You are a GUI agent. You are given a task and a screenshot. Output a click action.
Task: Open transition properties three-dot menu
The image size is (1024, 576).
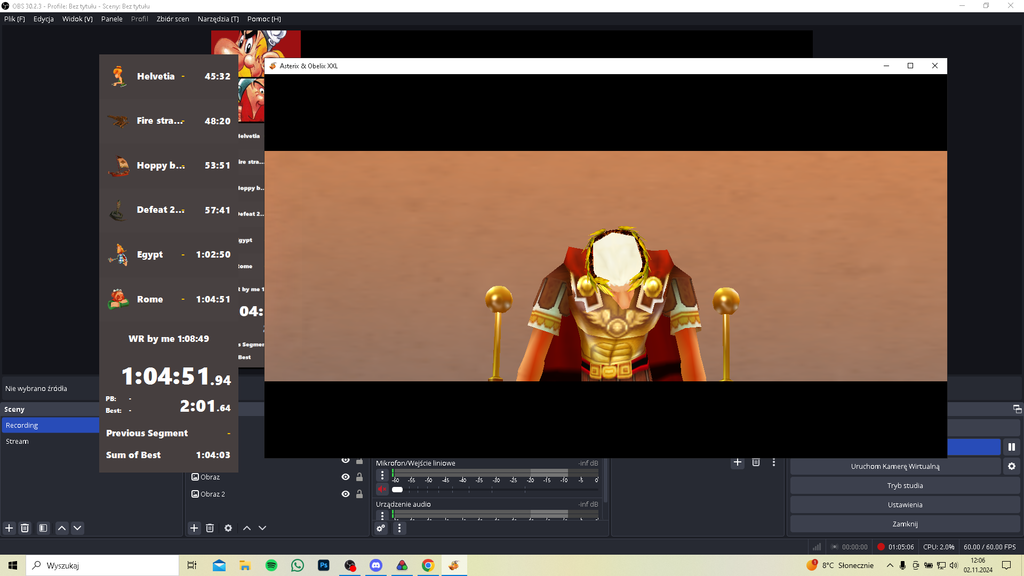tap(774, 462)
